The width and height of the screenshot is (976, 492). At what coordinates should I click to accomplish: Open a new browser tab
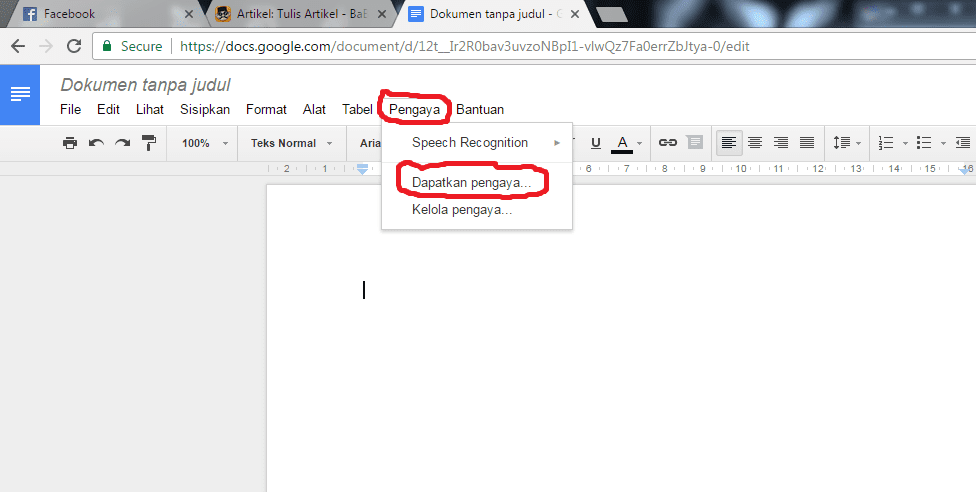(x=611, y=14)
